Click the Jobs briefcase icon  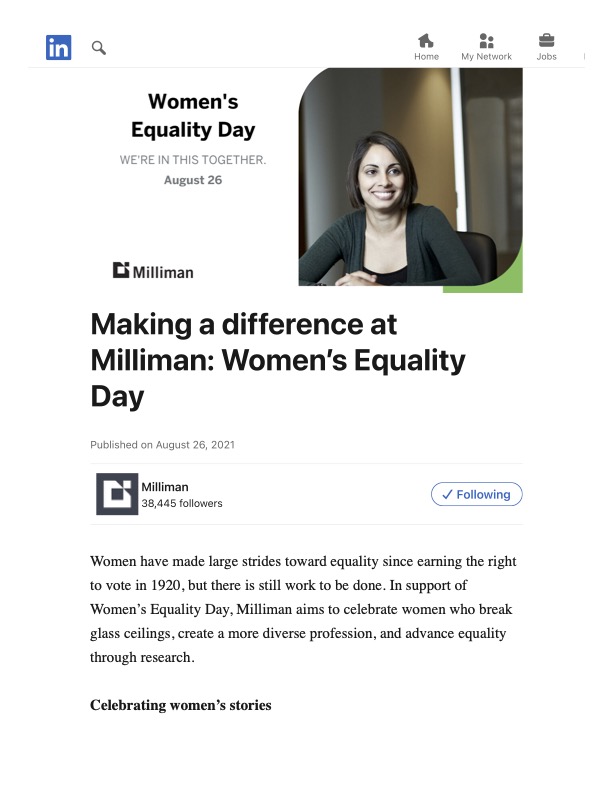(546, 40)
